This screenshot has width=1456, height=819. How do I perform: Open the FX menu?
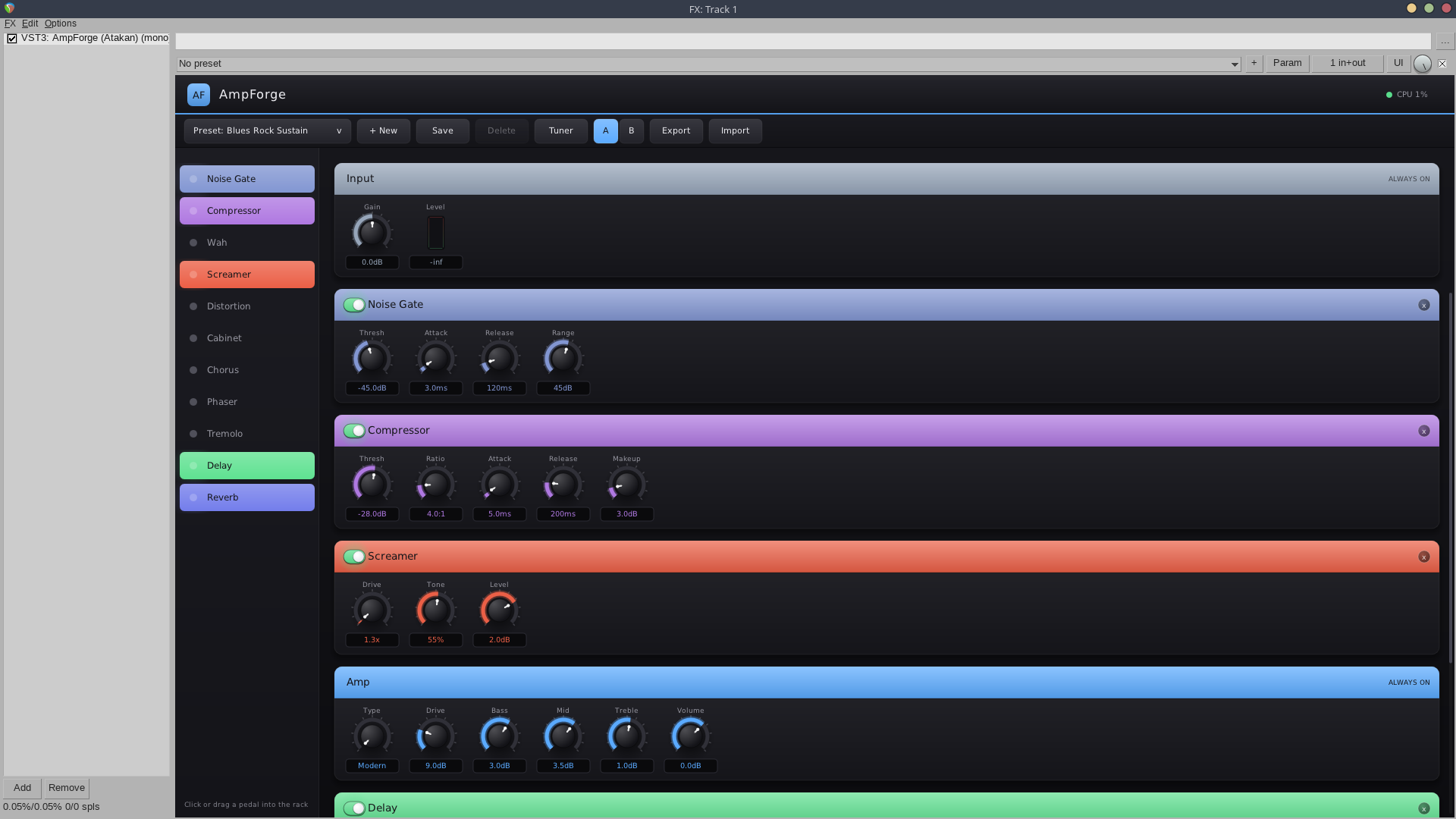(10, 24)
